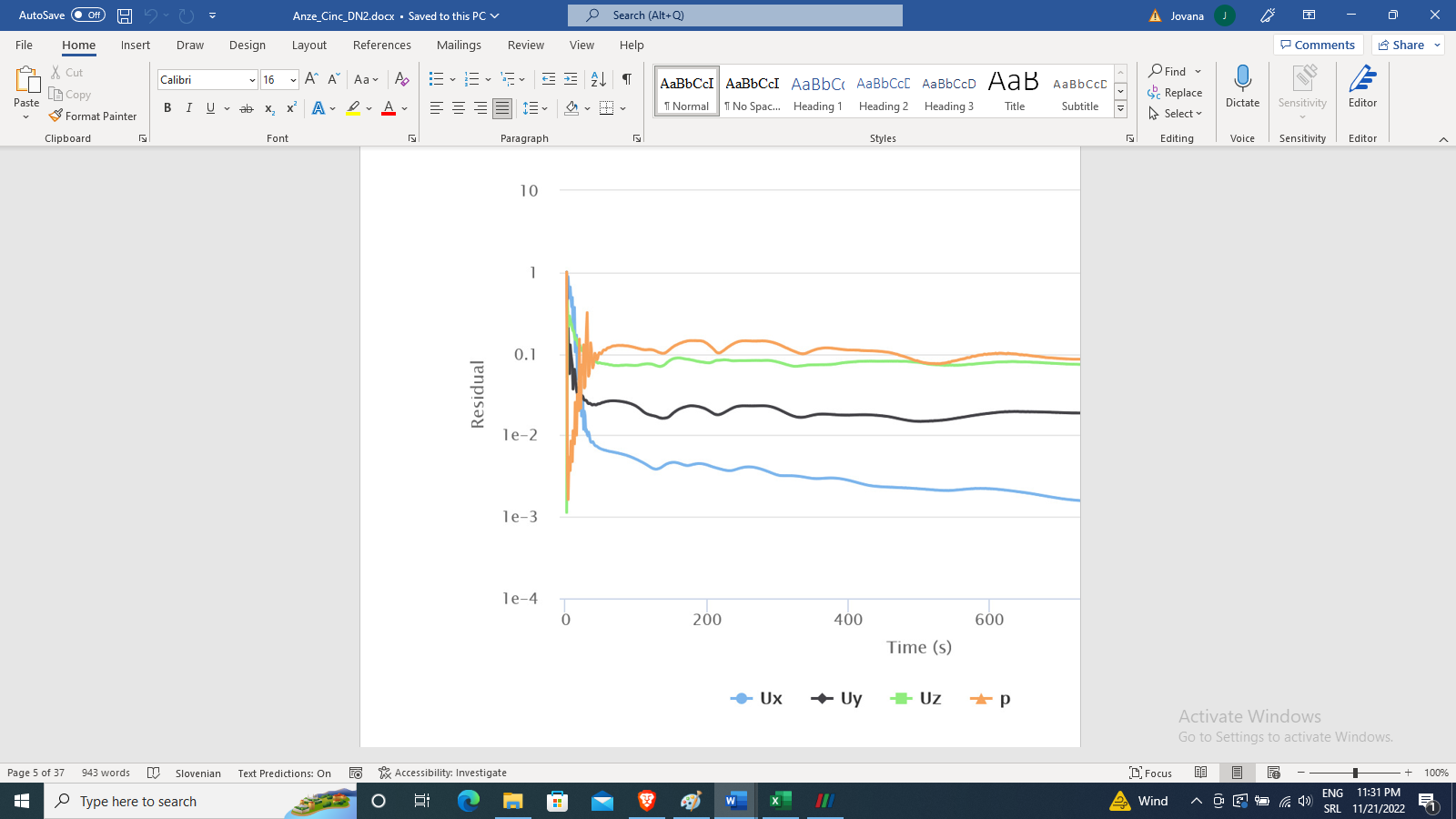This screenshot has width=1456, height=819.
Task: Switch to the Layout tab
Action: 308,45
